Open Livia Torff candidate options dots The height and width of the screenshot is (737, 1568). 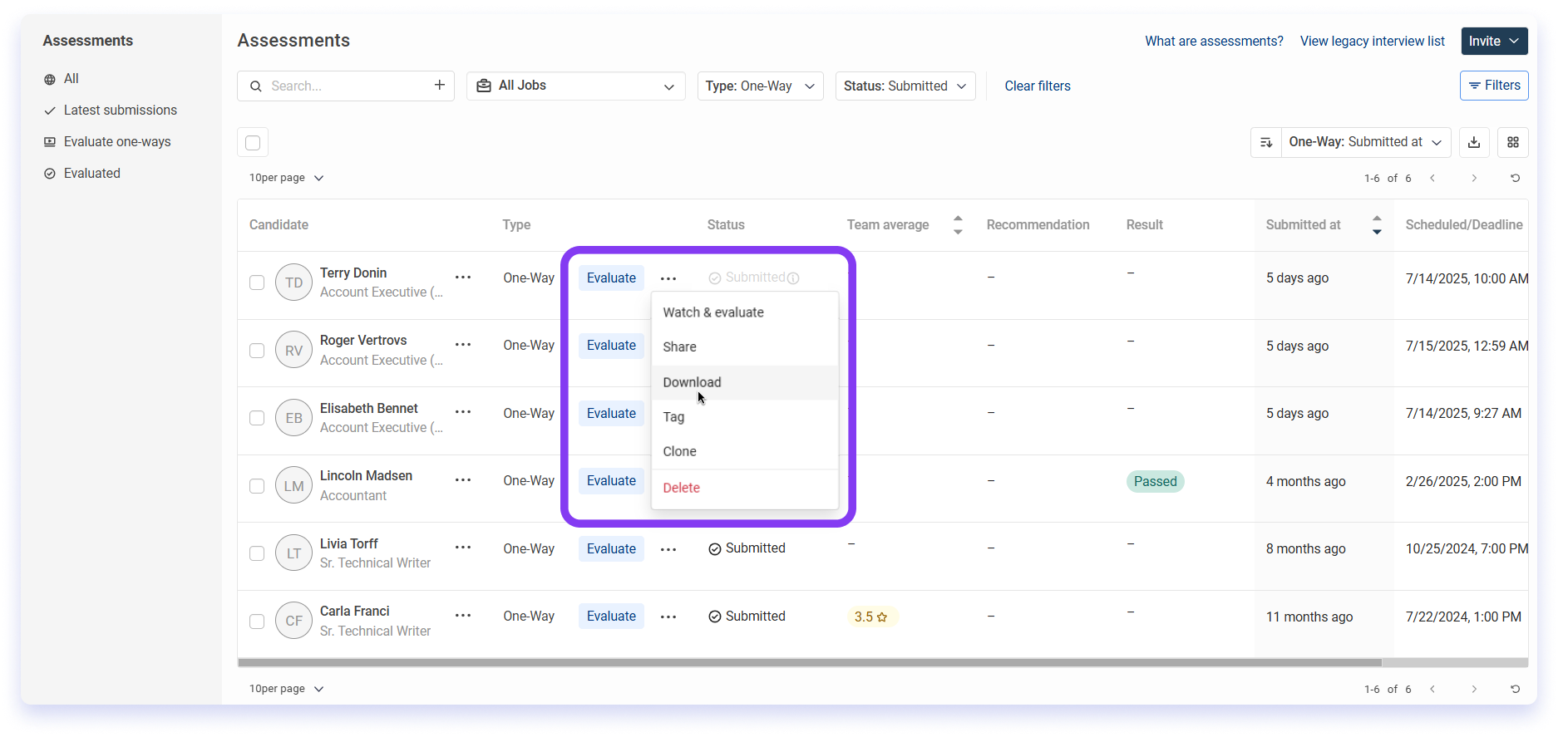(463, 548)
